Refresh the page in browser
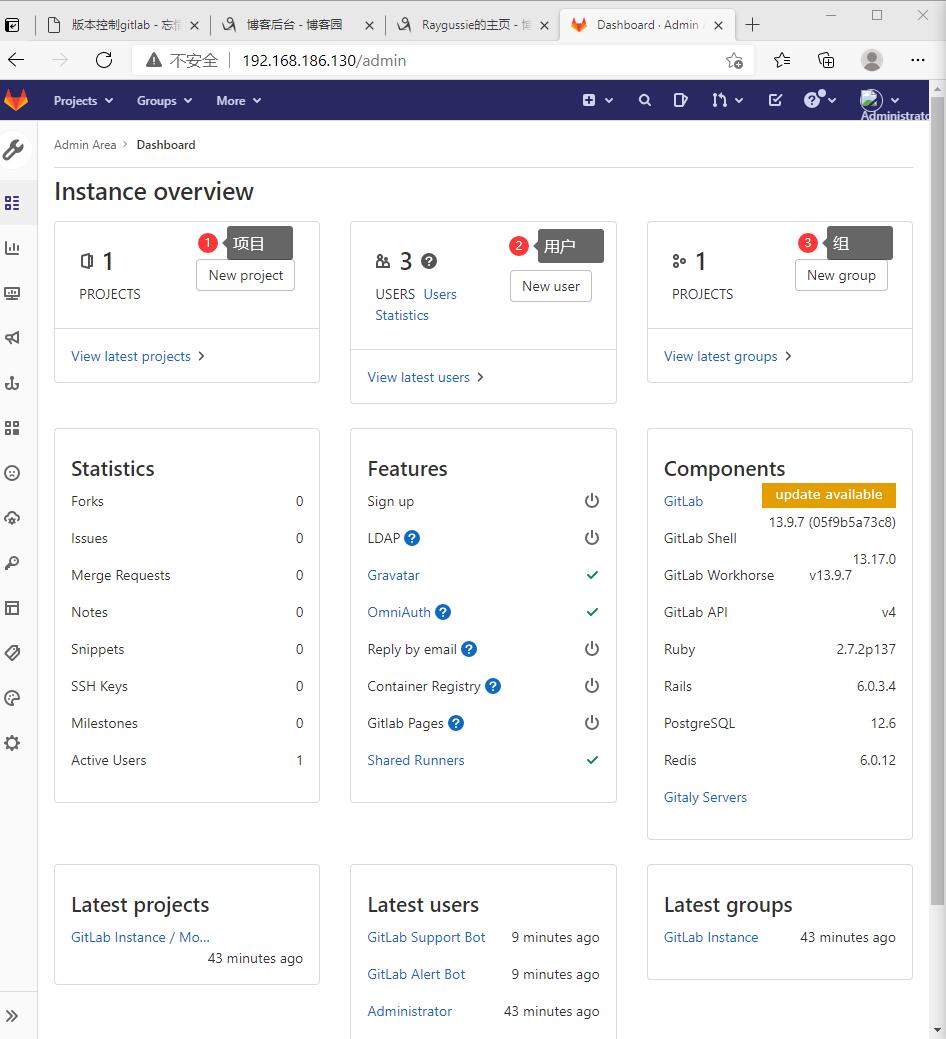This screenshot has height=1039, width=946. (x=104, y=60)
